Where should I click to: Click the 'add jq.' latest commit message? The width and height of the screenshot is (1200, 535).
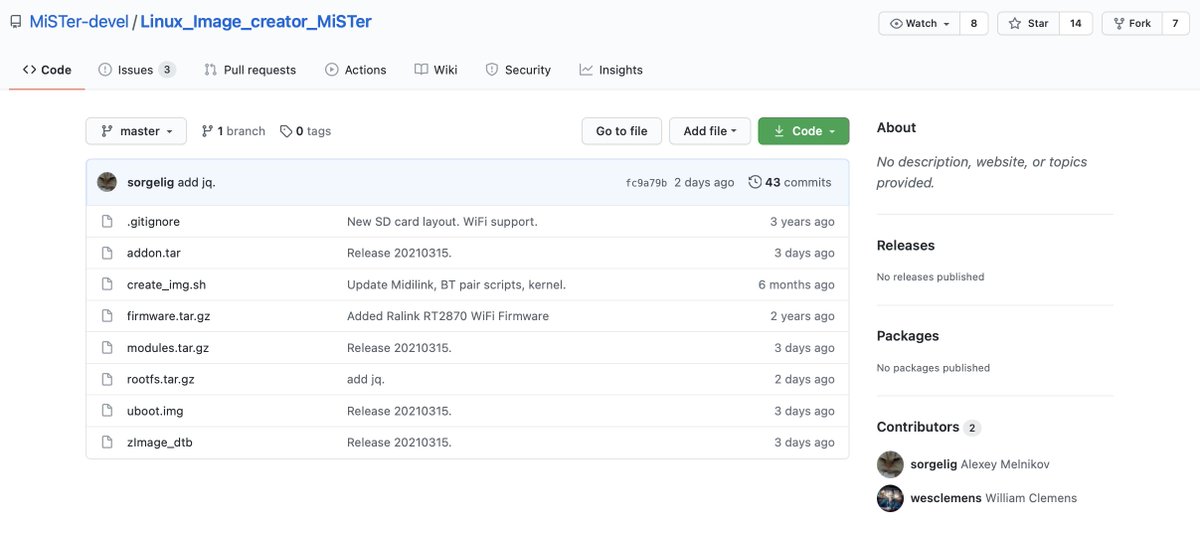pyautogui.click(x=196, y=182)
